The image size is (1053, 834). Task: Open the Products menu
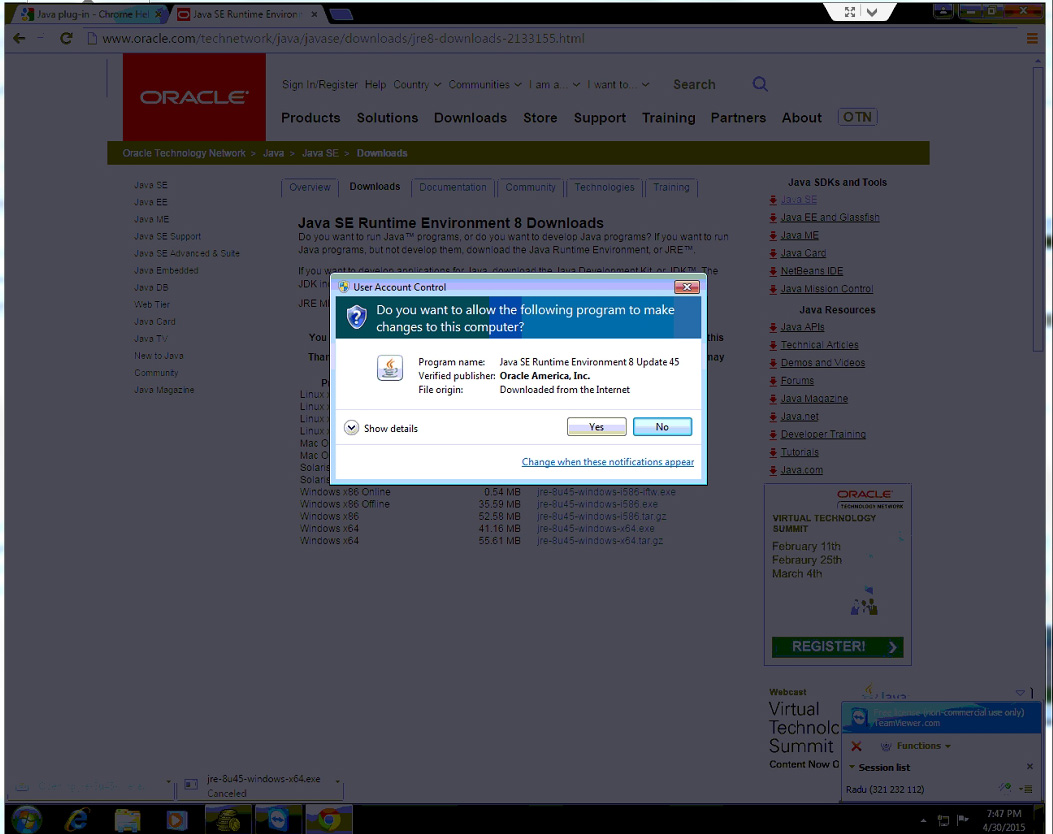[x=311, y=118]
